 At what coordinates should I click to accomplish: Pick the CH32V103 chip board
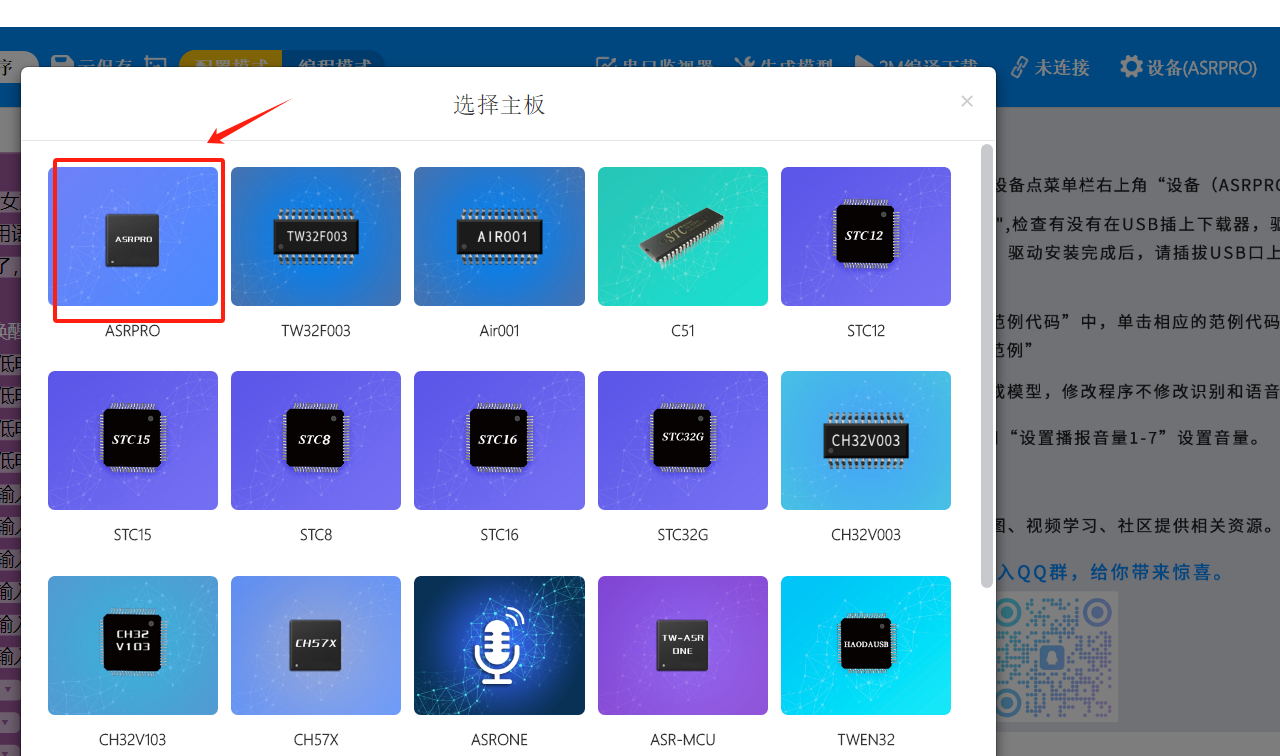point(133,645)
